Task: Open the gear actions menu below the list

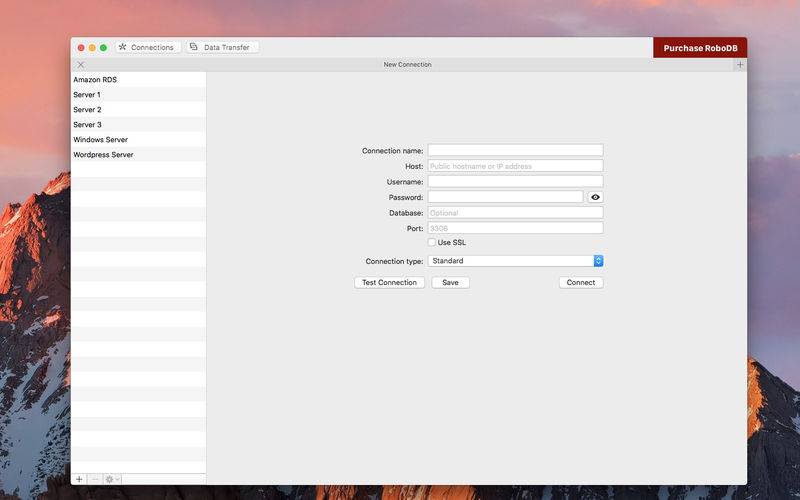Action: coord(112,479)
